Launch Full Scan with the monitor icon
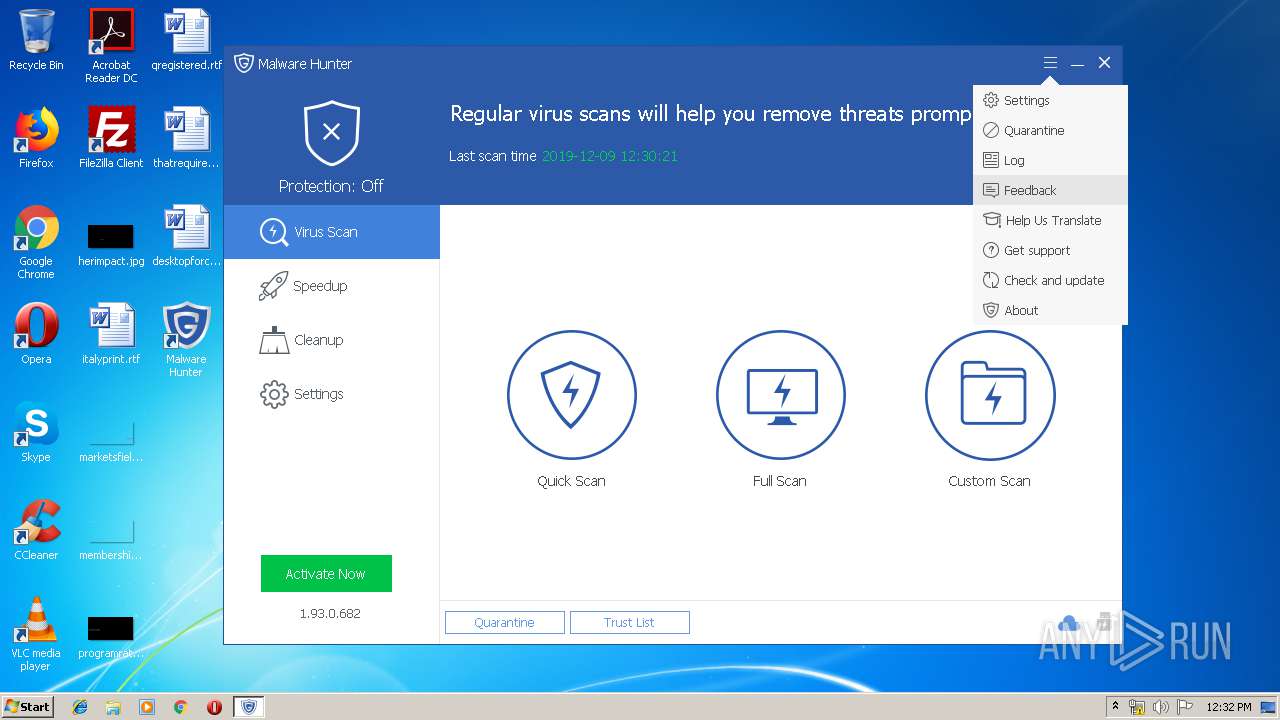1280x720 pixels. tap(780, 395)
